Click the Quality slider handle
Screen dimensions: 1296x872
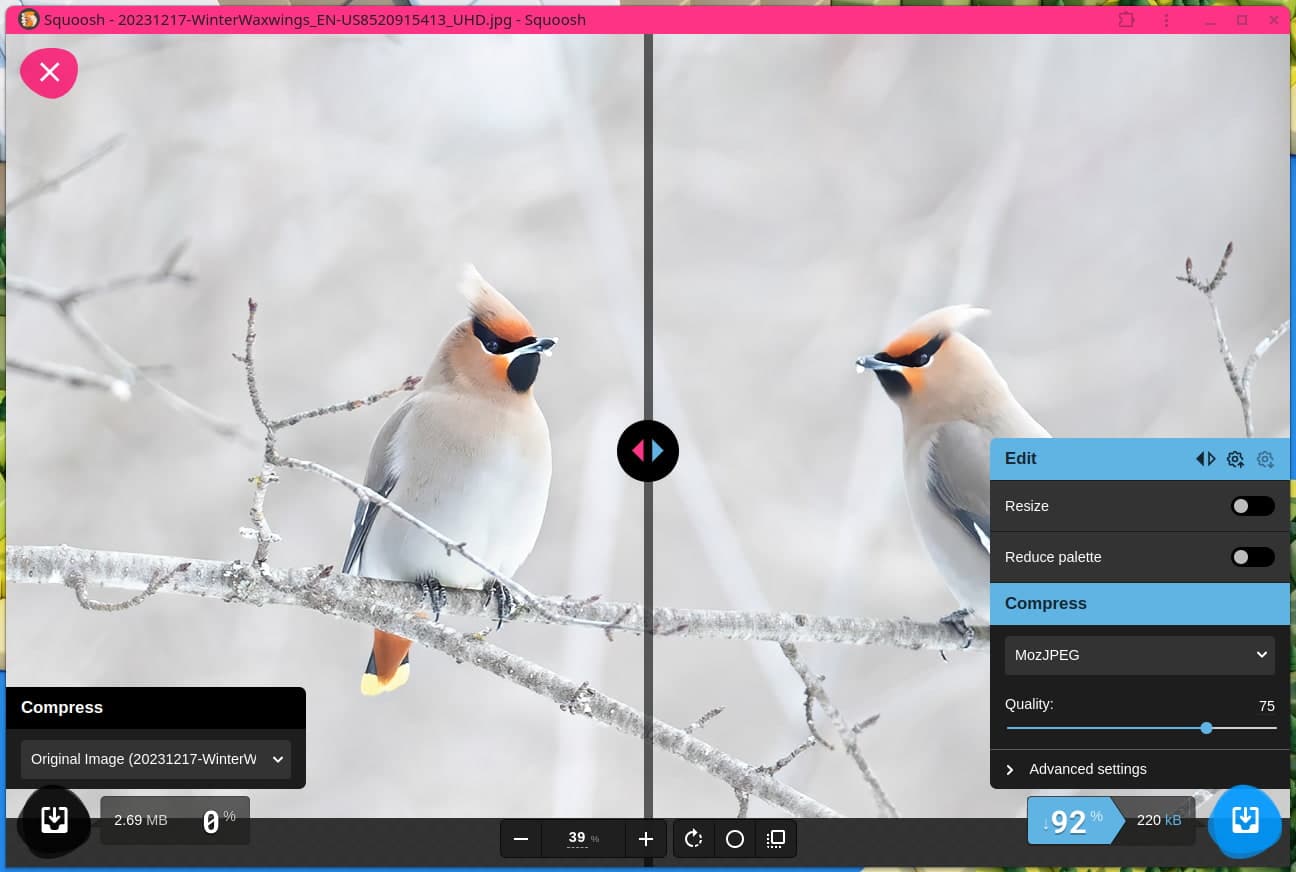pos(1206,728)
